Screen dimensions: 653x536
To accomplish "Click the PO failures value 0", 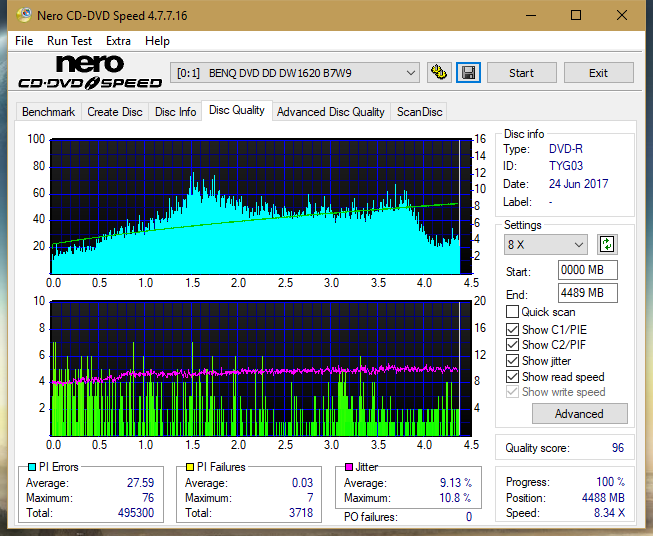I will click(x=469, y=517).
